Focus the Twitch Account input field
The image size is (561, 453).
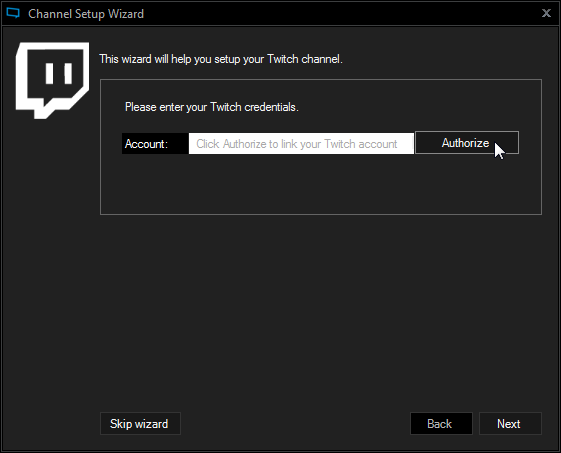pos(301,143)
